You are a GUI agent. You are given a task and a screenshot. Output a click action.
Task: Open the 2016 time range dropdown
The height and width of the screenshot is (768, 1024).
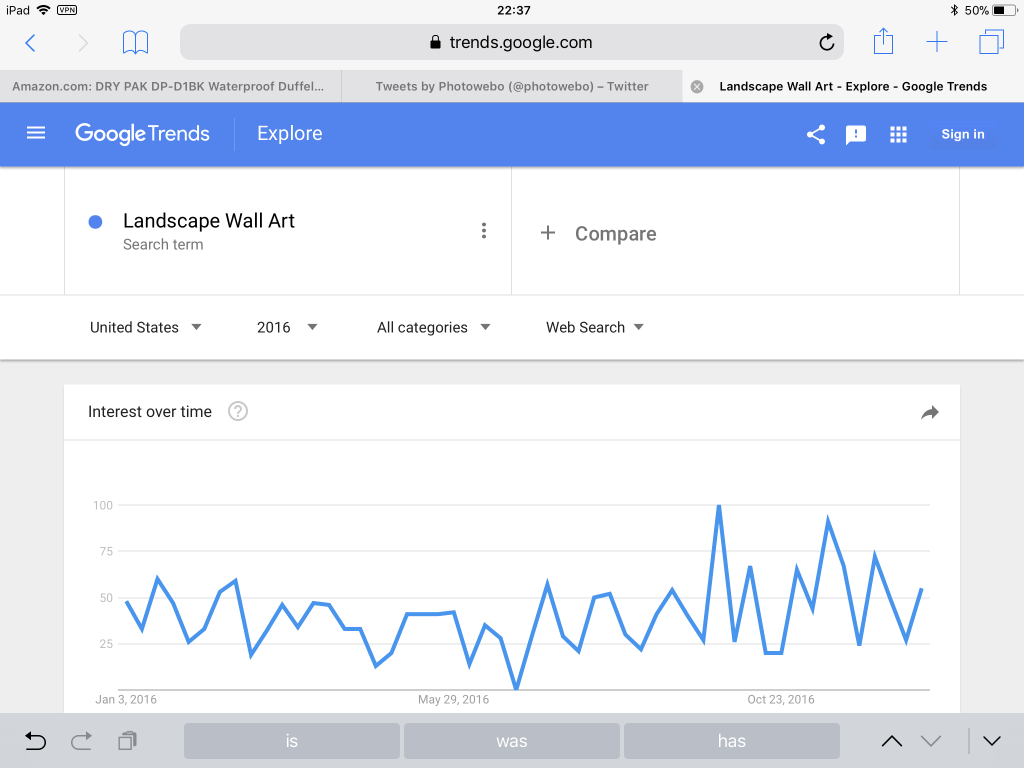click(287, 327)
